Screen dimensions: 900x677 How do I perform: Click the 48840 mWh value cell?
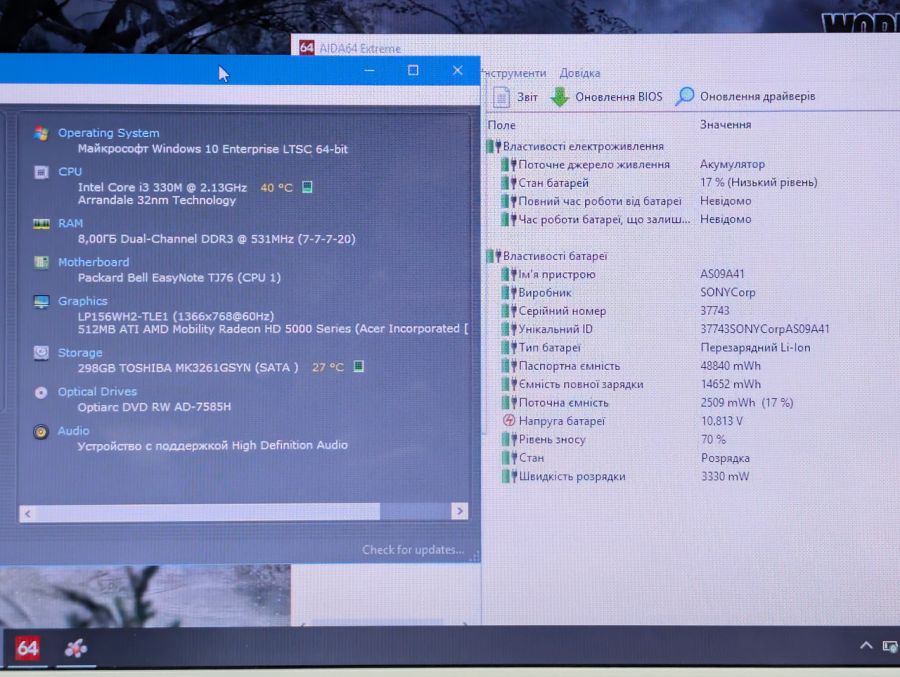point(730,365)
